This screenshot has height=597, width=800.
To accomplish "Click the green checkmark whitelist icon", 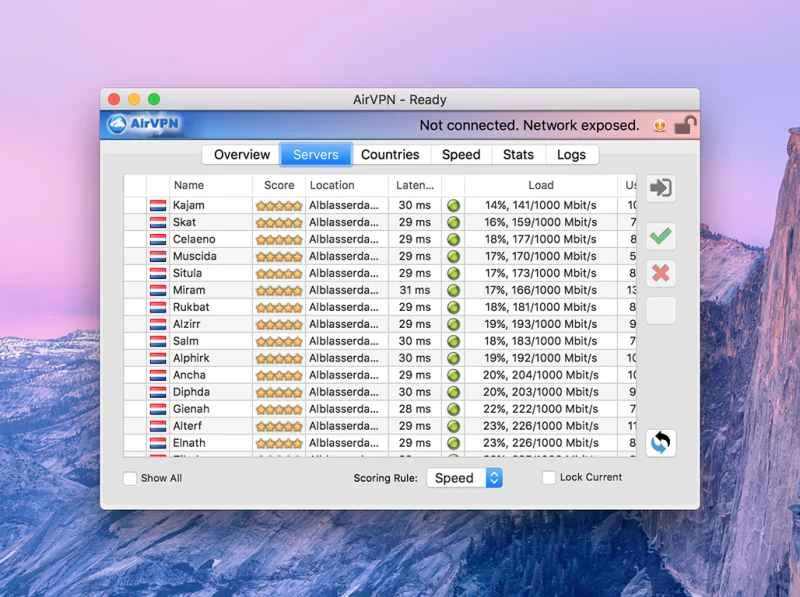I will [662, 236].
